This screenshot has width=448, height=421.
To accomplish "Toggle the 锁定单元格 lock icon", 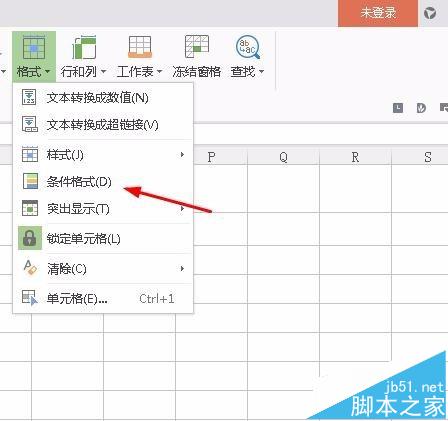I will [30, 238].
